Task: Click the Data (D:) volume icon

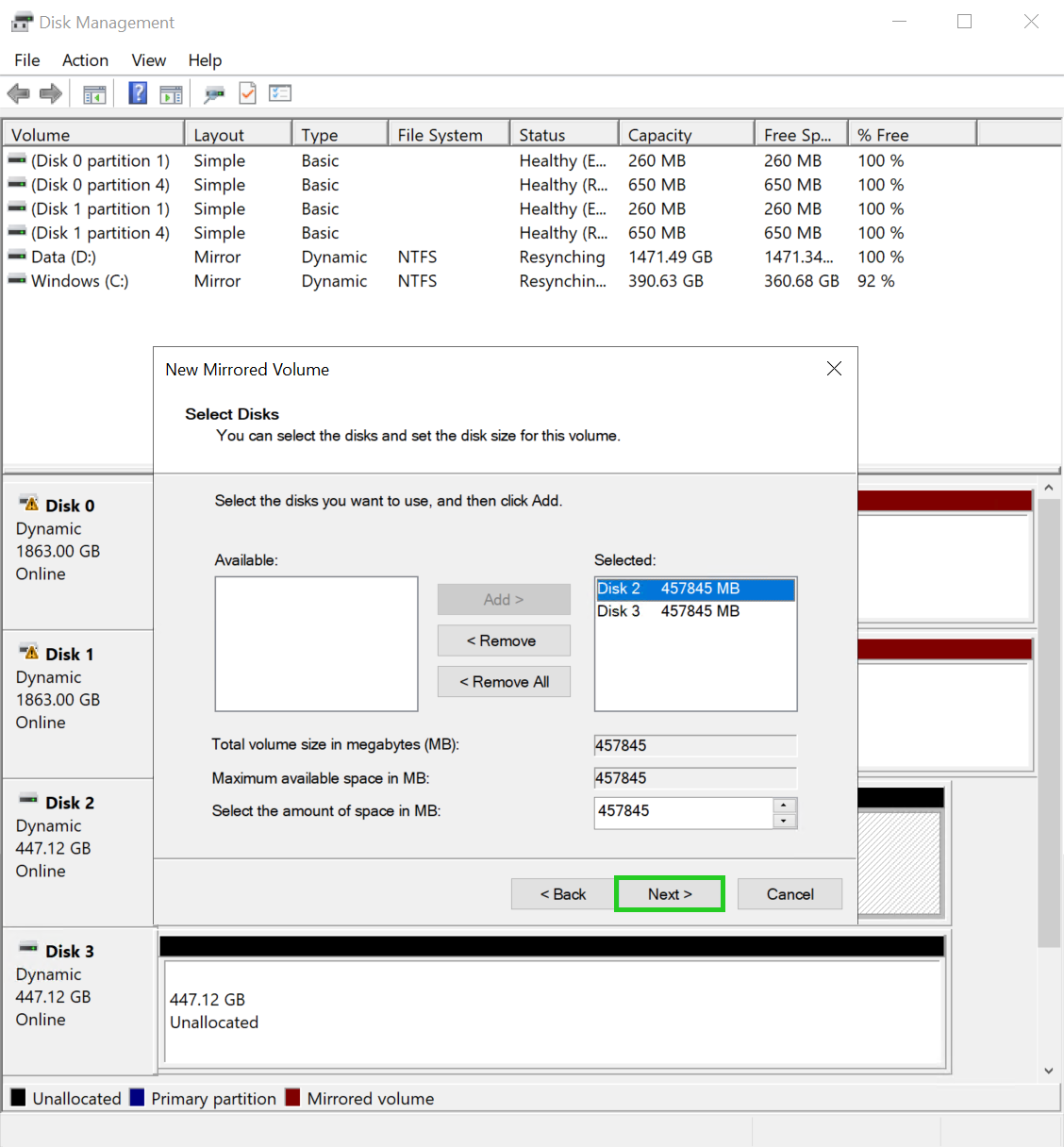Action: click(x=16, y=256)
